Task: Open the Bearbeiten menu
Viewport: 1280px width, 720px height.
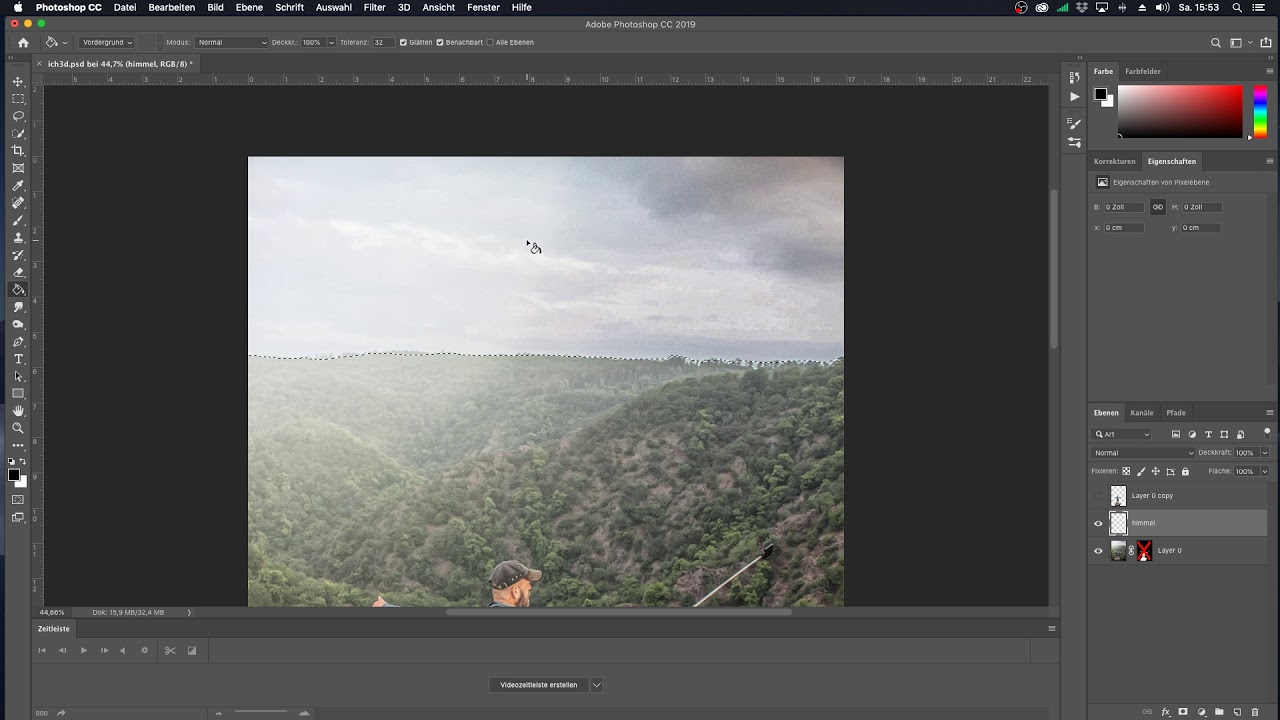Action: click(x=172, y=7)
